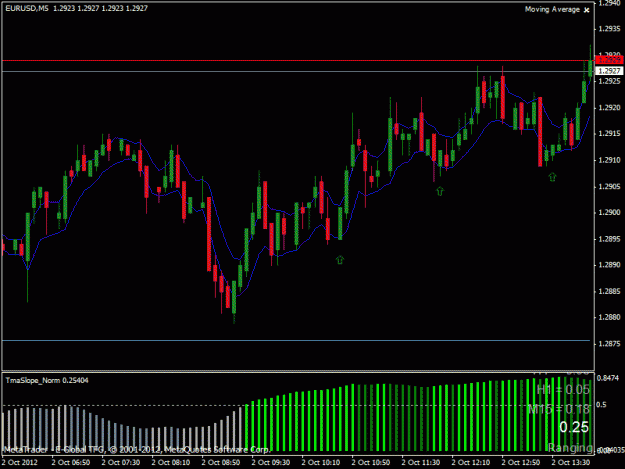Click the 1.2905 price axis label

[x=609, y=186]
